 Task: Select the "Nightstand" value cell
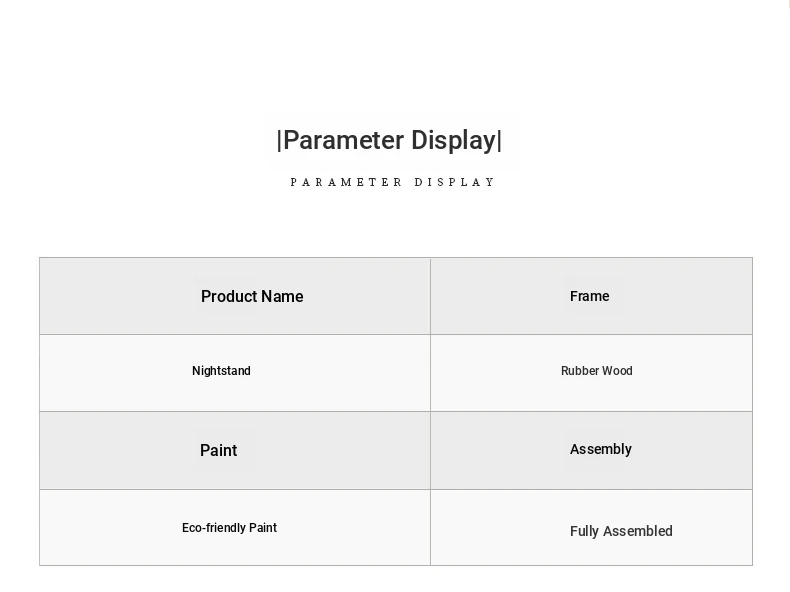point(221,371)
